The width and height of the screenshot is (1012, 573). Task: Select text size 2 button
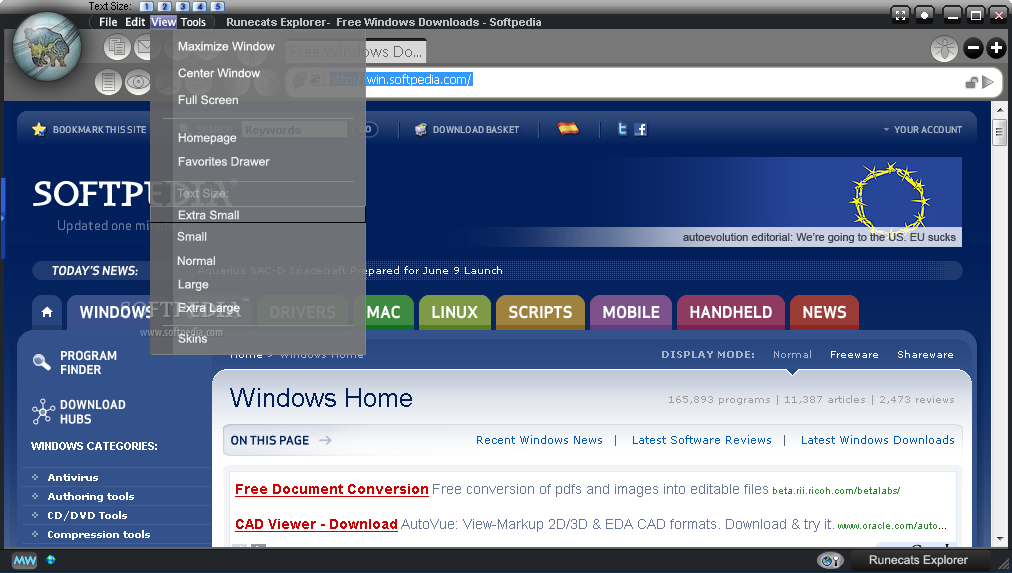[x=165, y=6]
